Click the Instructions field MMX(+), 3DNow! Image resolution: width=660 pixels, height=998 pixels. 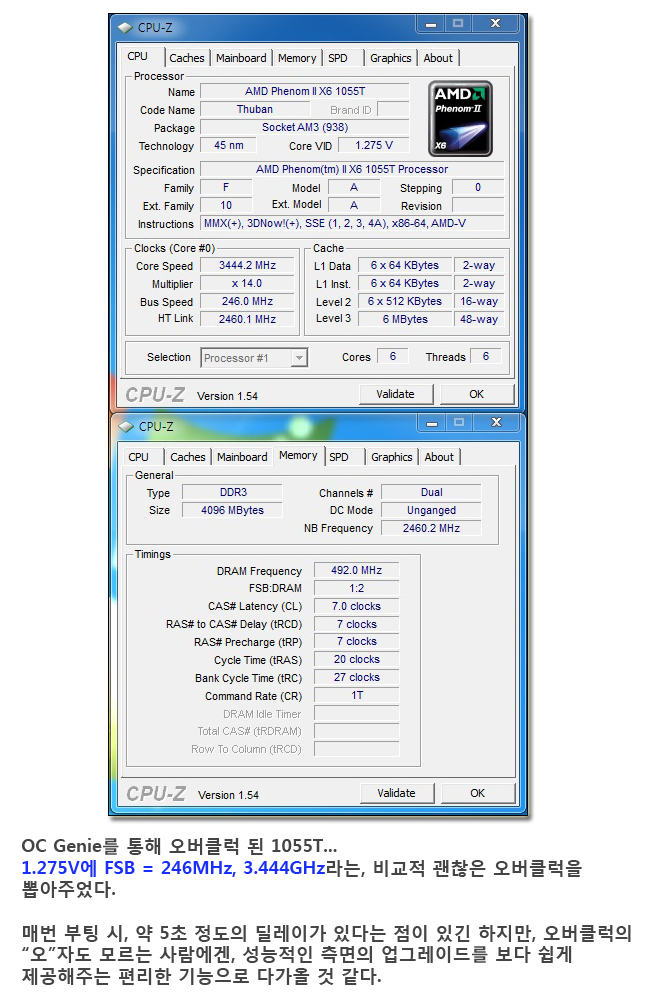pyautogui.click(x=352, y=223)
